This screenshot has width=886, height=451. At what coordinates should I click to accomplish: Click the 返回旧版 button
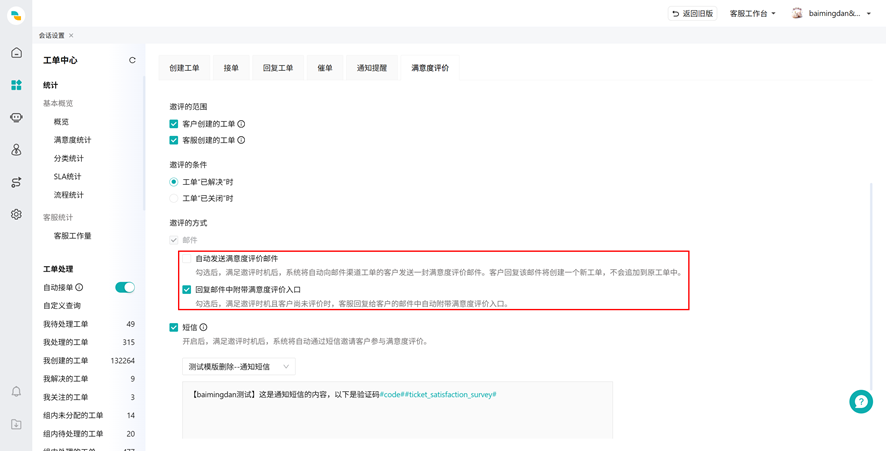click(693, 14)
